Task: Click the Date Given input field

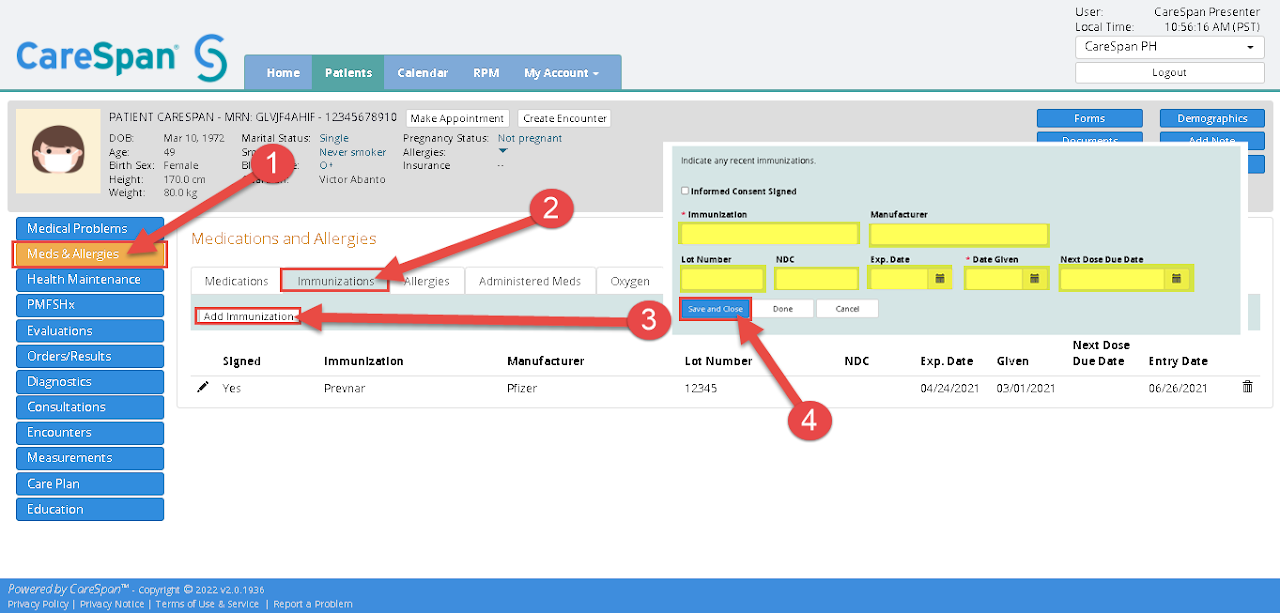Action: click(995, 278)
